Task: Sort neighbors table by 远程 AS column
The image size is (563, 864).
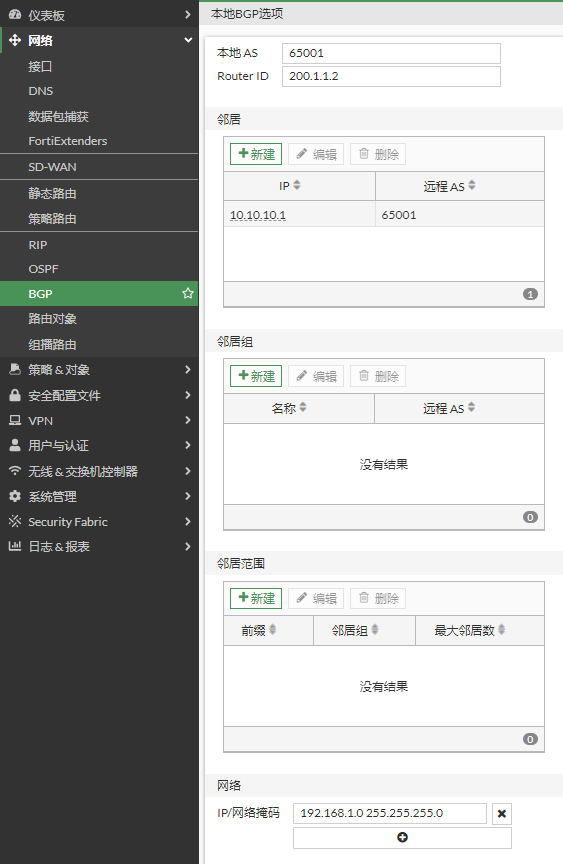Action: pos(472,185)
